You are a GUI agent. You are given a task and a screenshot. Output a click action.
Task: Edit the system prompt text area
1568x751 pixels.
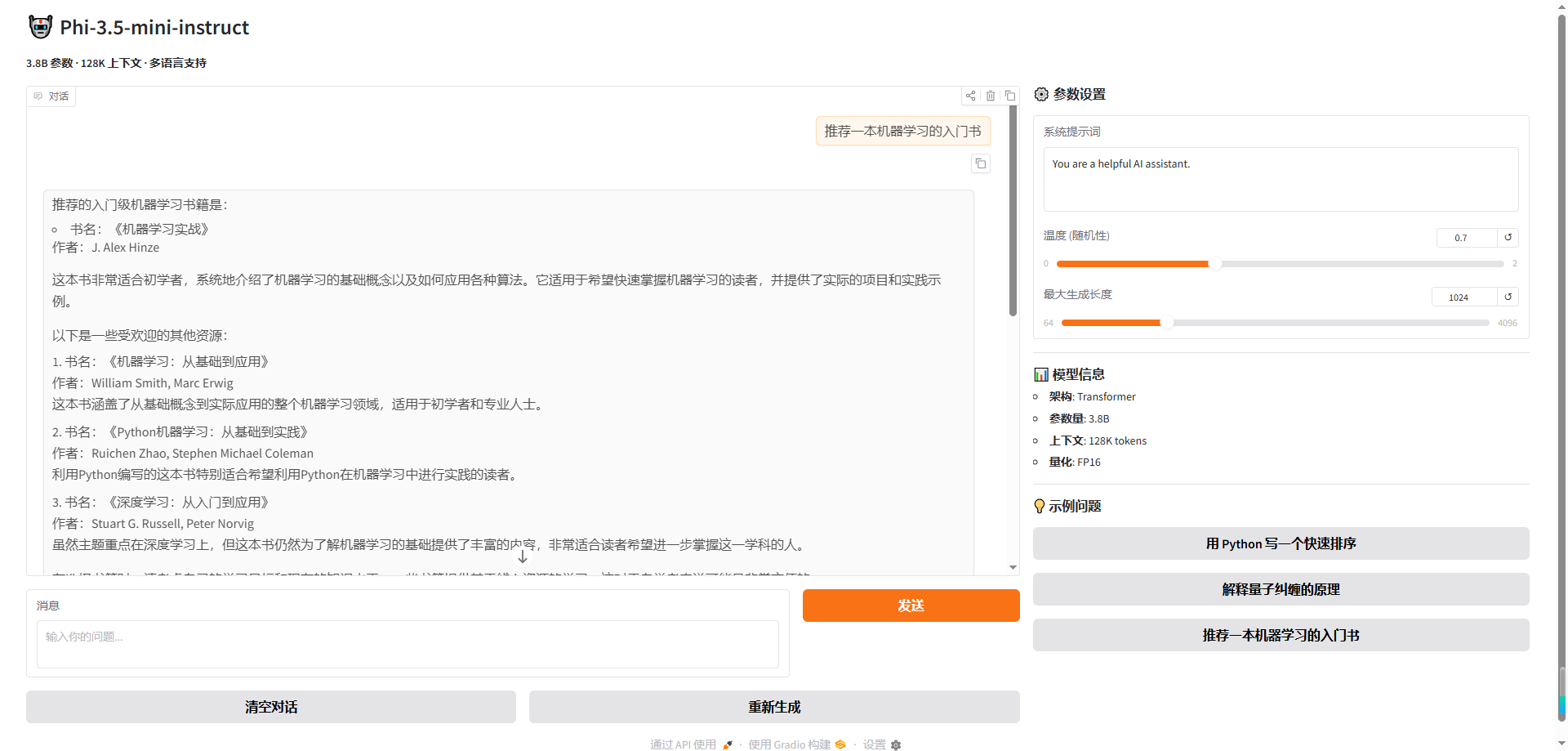[x=1281, y=179]
